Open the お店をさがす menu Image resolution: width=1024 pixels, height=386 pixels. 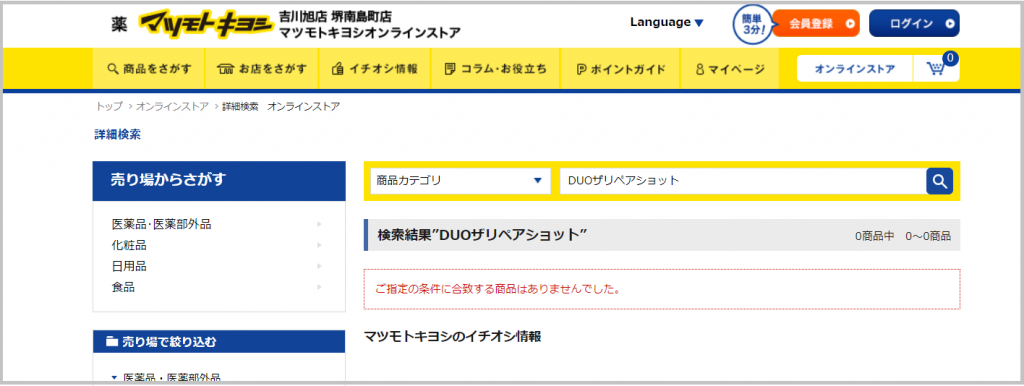click(x=262, y=69)
